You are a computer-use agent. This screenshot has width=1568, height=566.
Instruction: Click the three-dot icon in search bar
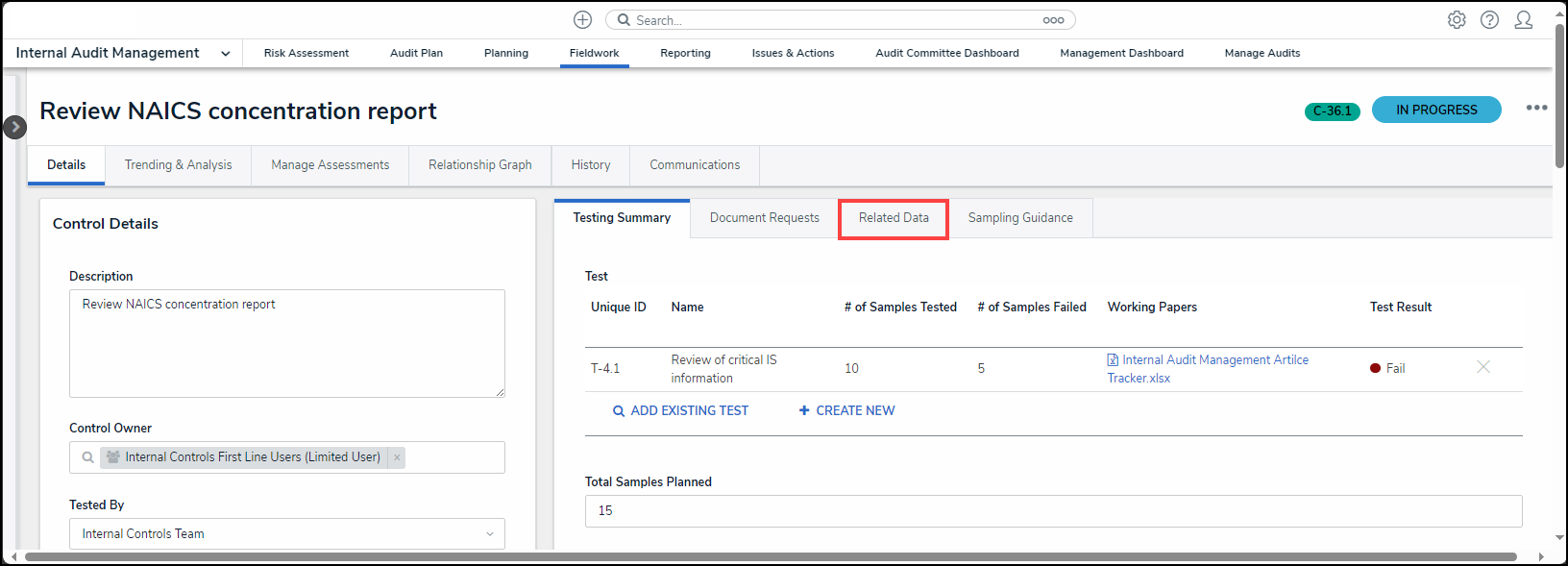click(1053, 20)
